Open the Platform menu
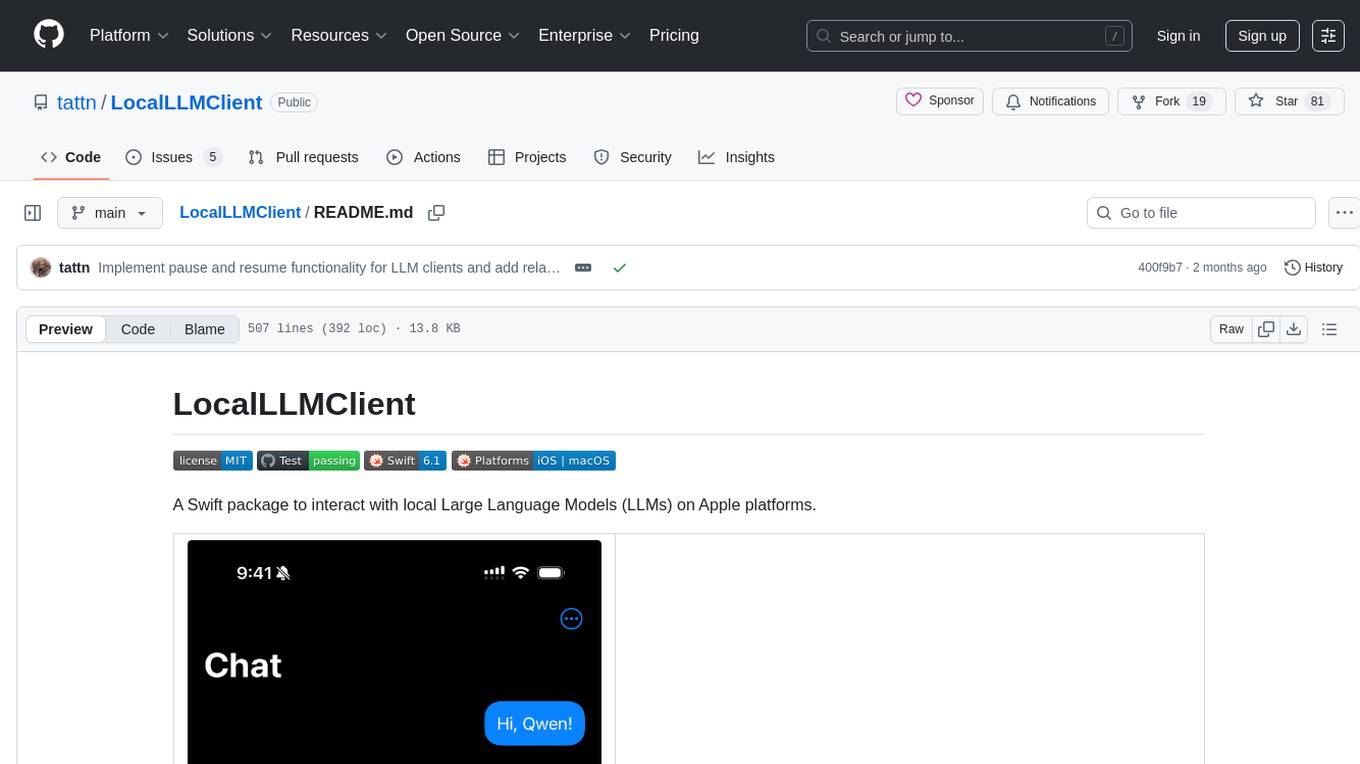Image resolution: width=1360 pixels, height=764 pixels. (129, 35)
